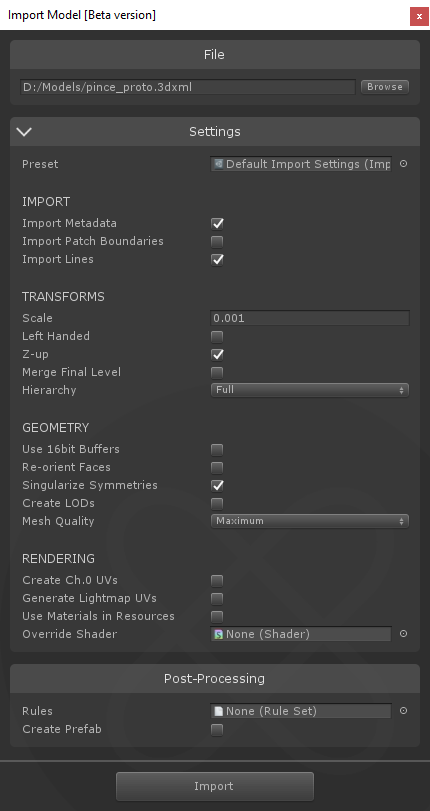Disable the Import Metadata checkbox
Screen dimensions: 430x811
217,223
